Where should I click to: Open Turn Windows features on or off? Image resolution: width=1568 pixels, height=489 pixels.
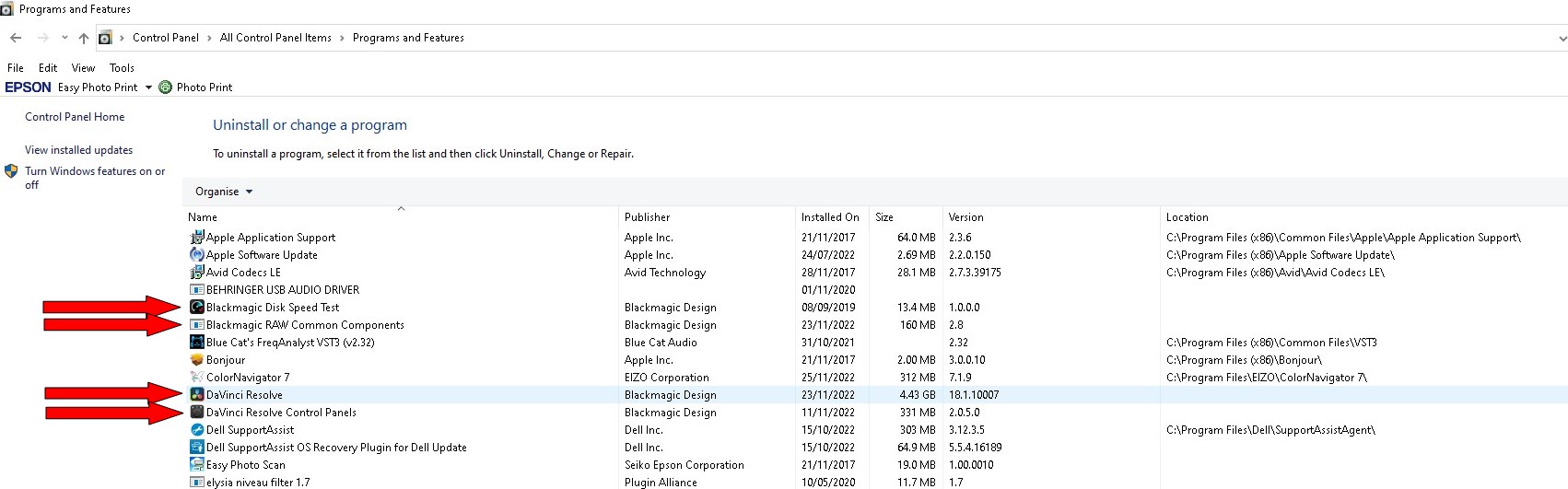(x=95, y=178)
